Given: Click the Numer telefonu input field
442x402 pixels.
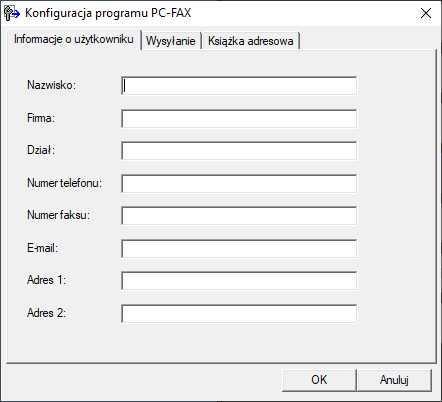Looking at the screenshot, I should tap(239, 183).
